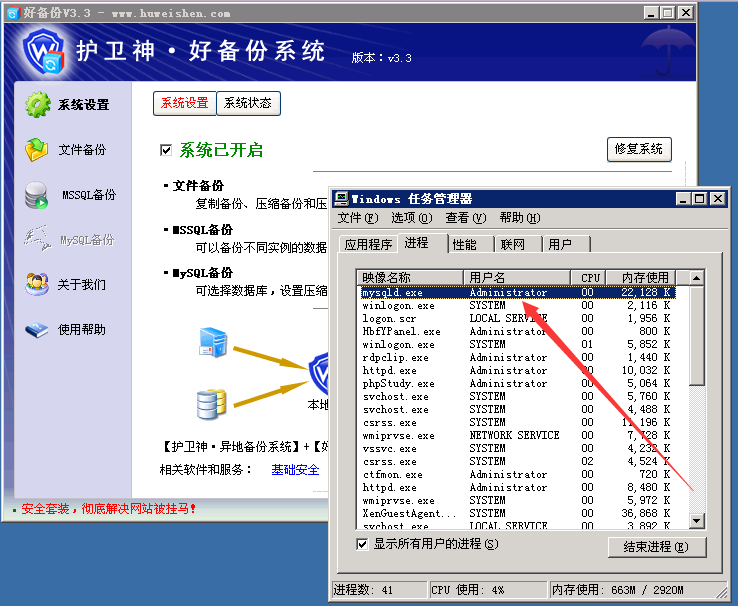Click the process list scrollbar thumb
This screenshot has height=606, width=738.
click(x=697, y=335)
